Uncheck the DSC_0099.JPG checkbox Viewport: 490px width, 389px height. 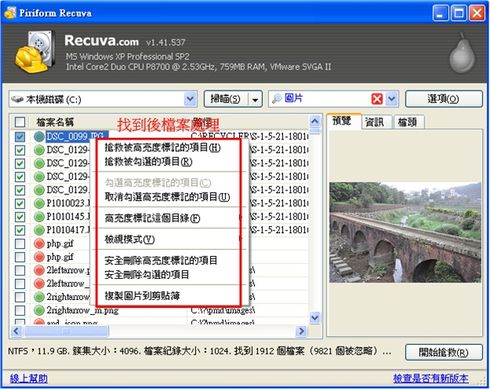(x=20, y=136)
